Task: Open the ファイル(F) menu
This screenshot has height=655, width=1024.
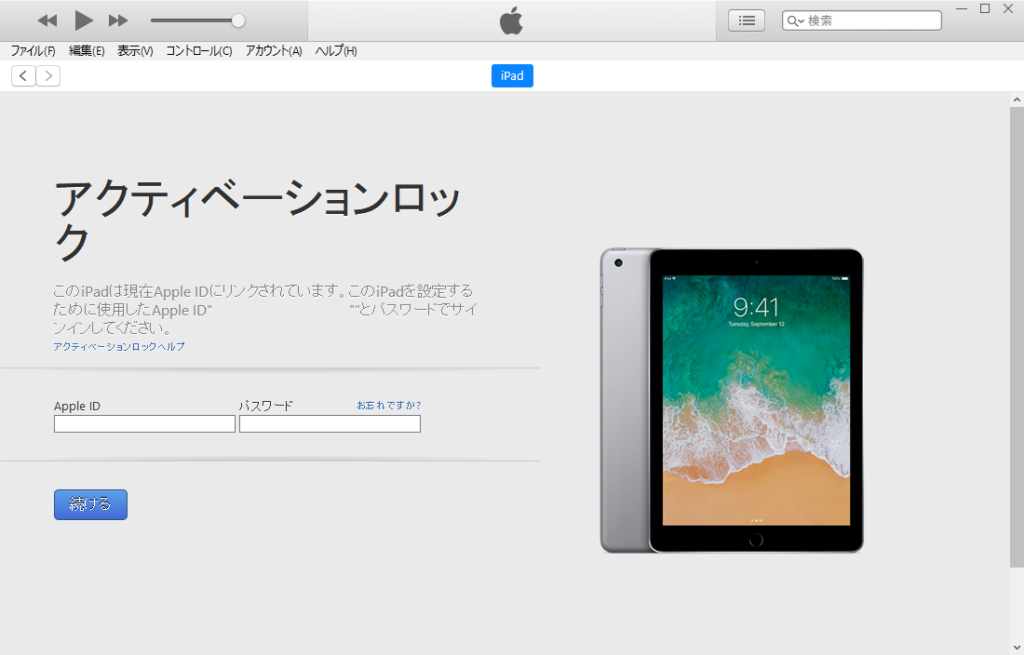Action: click(x=33, y=51)
